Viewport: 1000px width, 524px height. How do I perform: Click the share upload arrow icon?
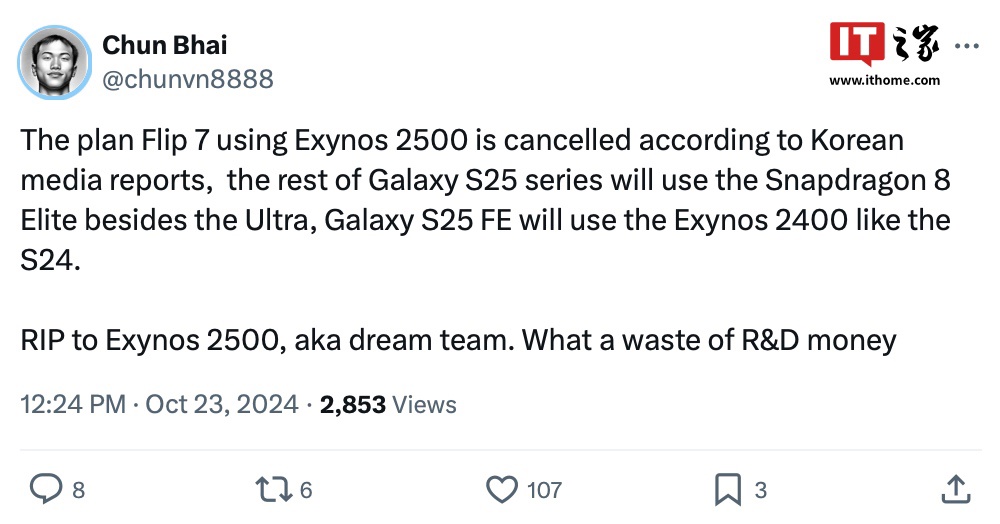pos(954,489)
